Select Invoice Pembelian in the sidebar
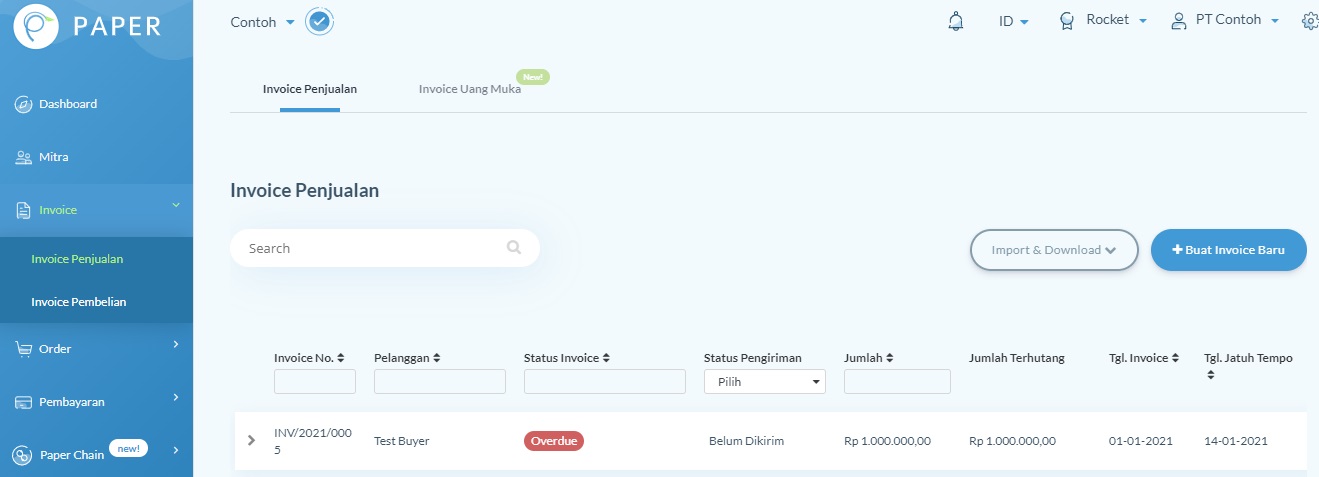1319x477 pixels. [x=79, y=302]
